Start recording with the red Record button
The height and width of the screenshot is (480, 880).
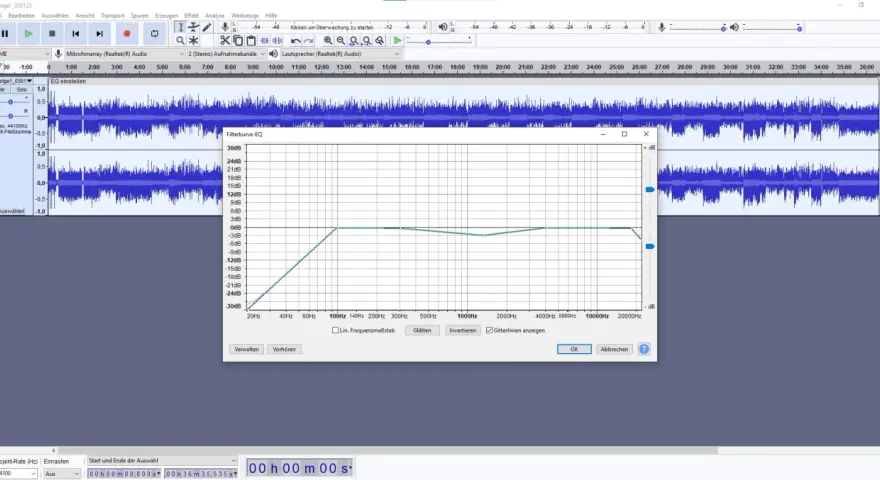[127, 34]
